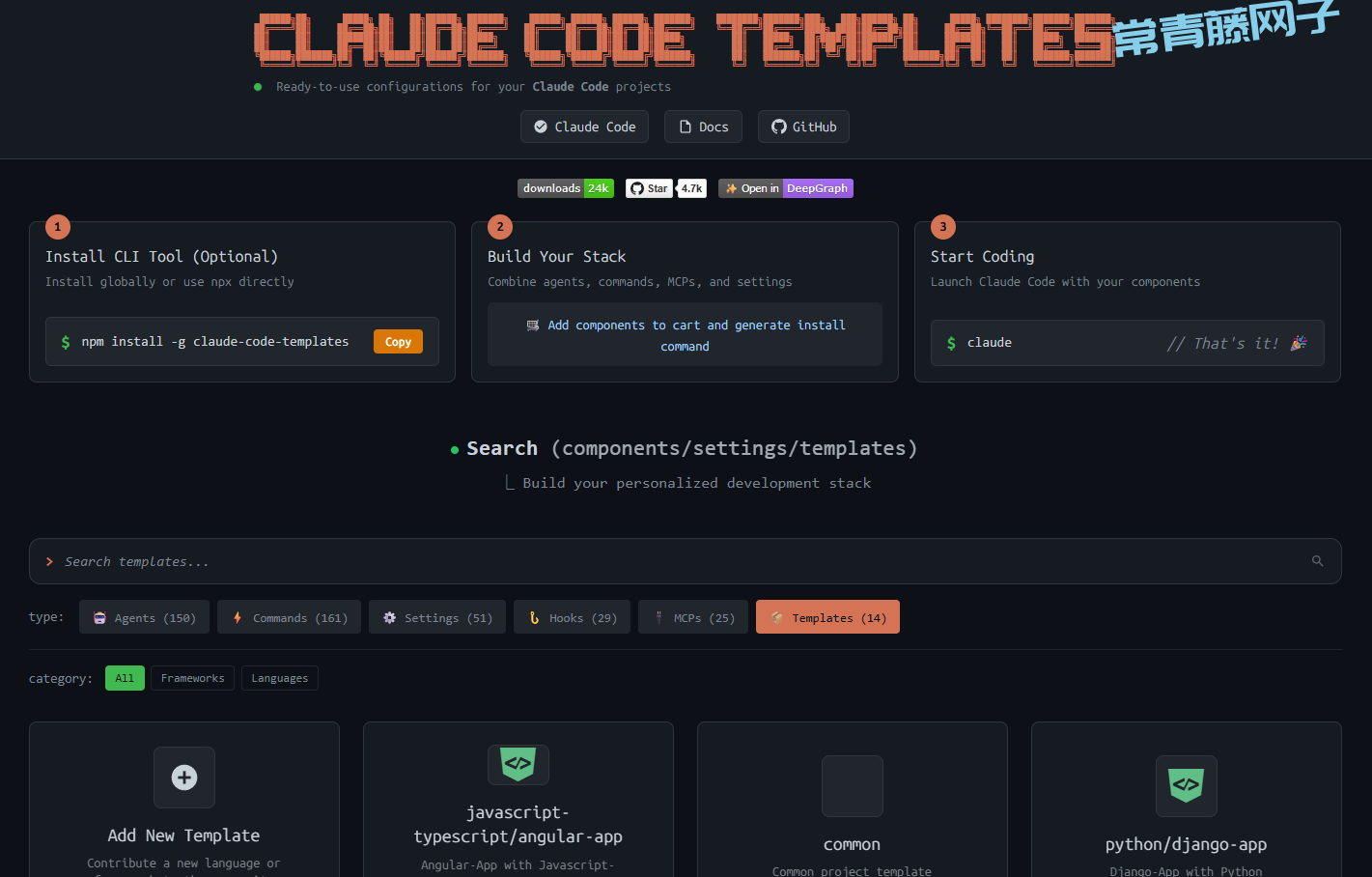Screen dimensions: 1372x877
Task: Open in DeepGraph badge
Action: (786, 188)
